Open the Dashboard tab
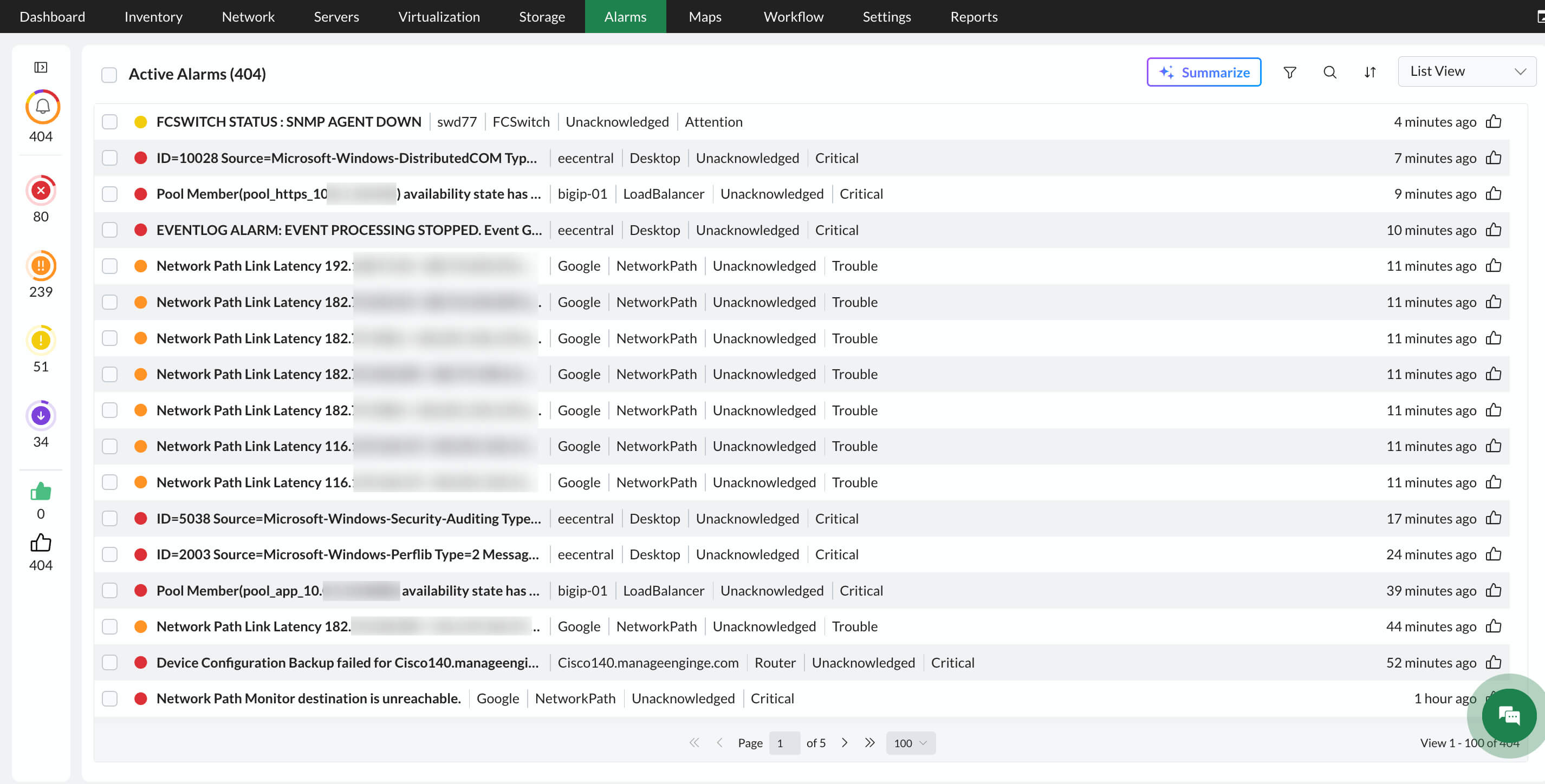 click(x=52, y=16)
